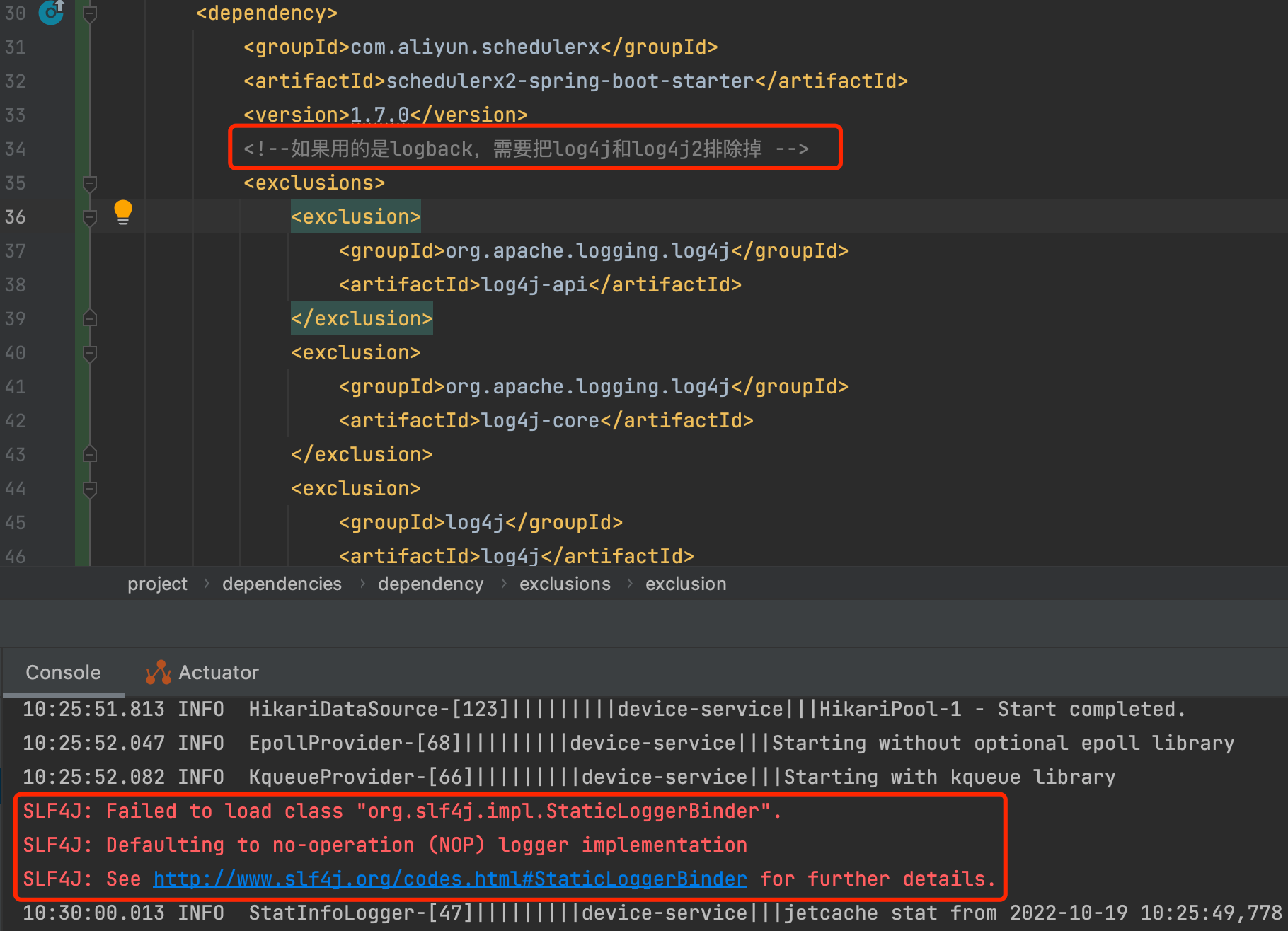Collapse the dependency fold marker at line 30
This screenshot has width=1288, height=931.
click(x=90, y=13)
